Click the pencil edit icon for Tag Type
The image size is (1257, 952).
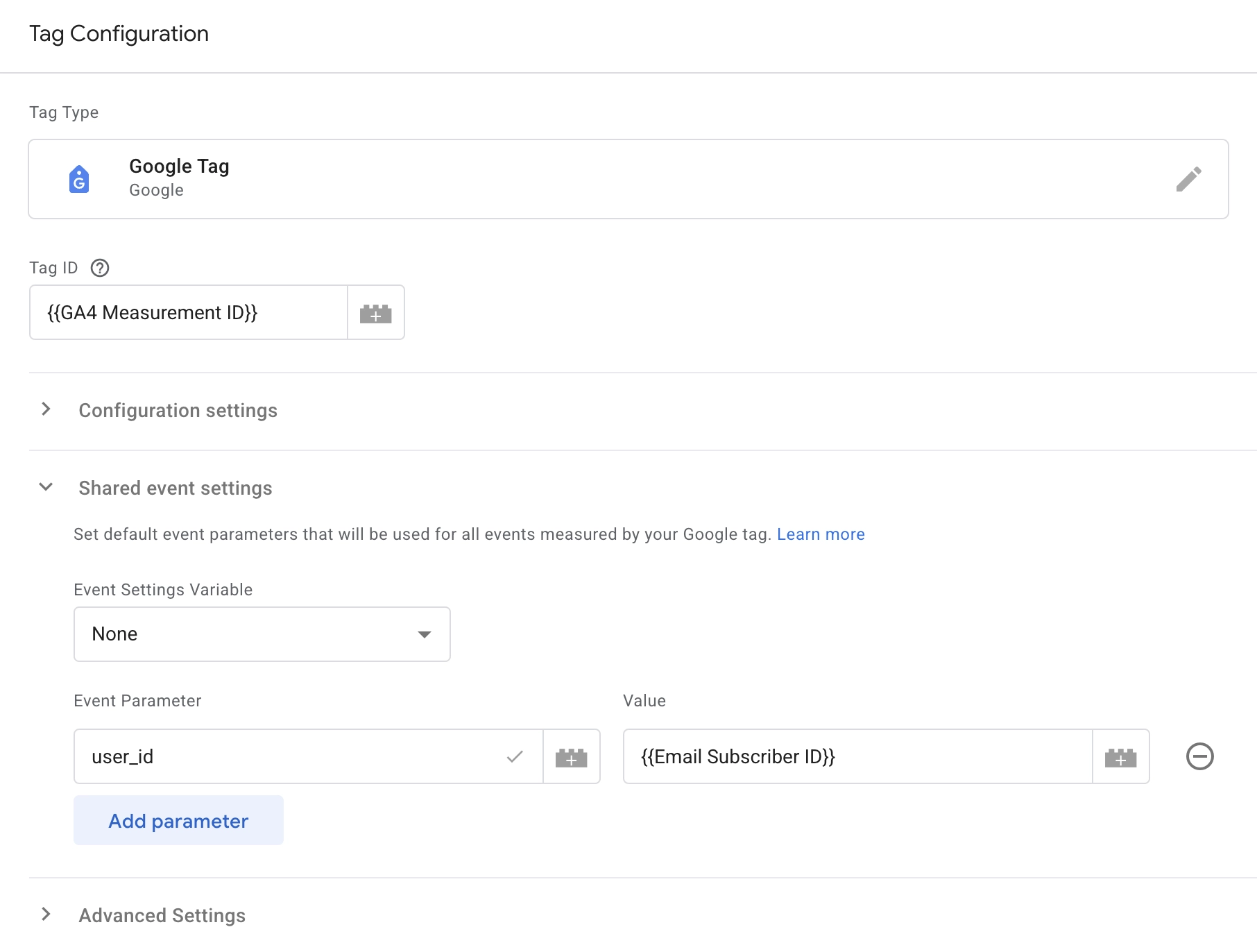pyautogui.click(x=1188, y=179)
